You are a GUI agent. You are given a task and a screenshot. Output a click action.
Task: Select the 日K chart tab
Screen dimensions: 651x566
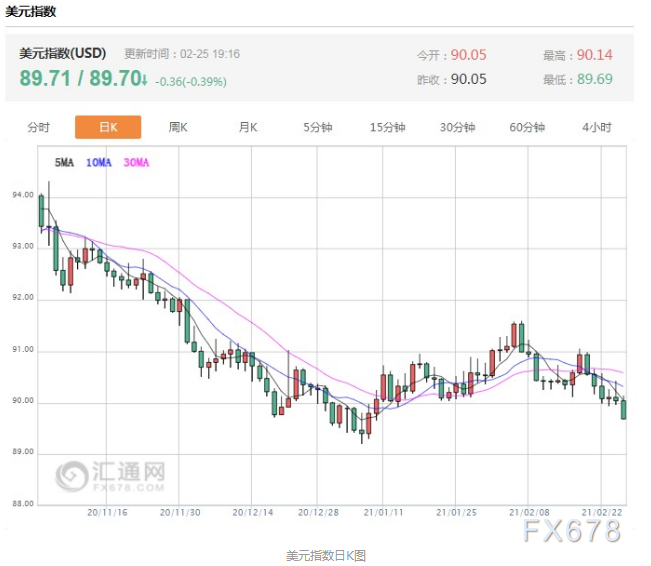[x=108, y=127]
